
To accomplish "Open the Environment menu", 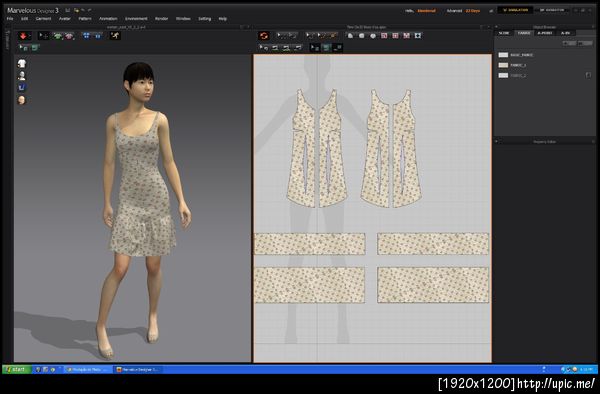I will click(136, 19).
